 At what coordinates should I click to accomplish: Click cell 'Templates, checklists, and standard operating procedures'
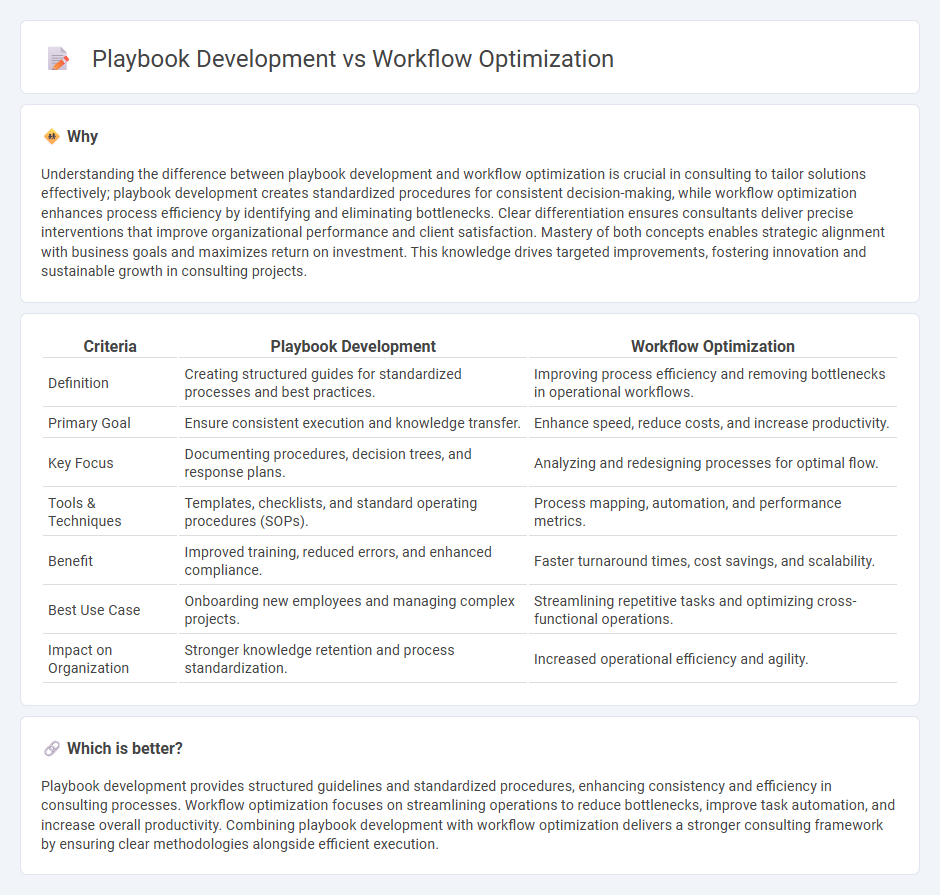(x=353, y=512)
